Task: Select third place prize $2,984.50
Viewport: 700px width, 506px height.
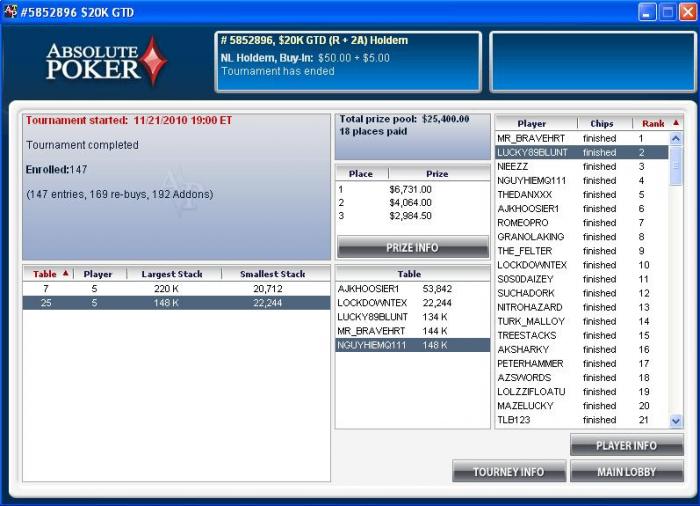Action: pos(412,216)
